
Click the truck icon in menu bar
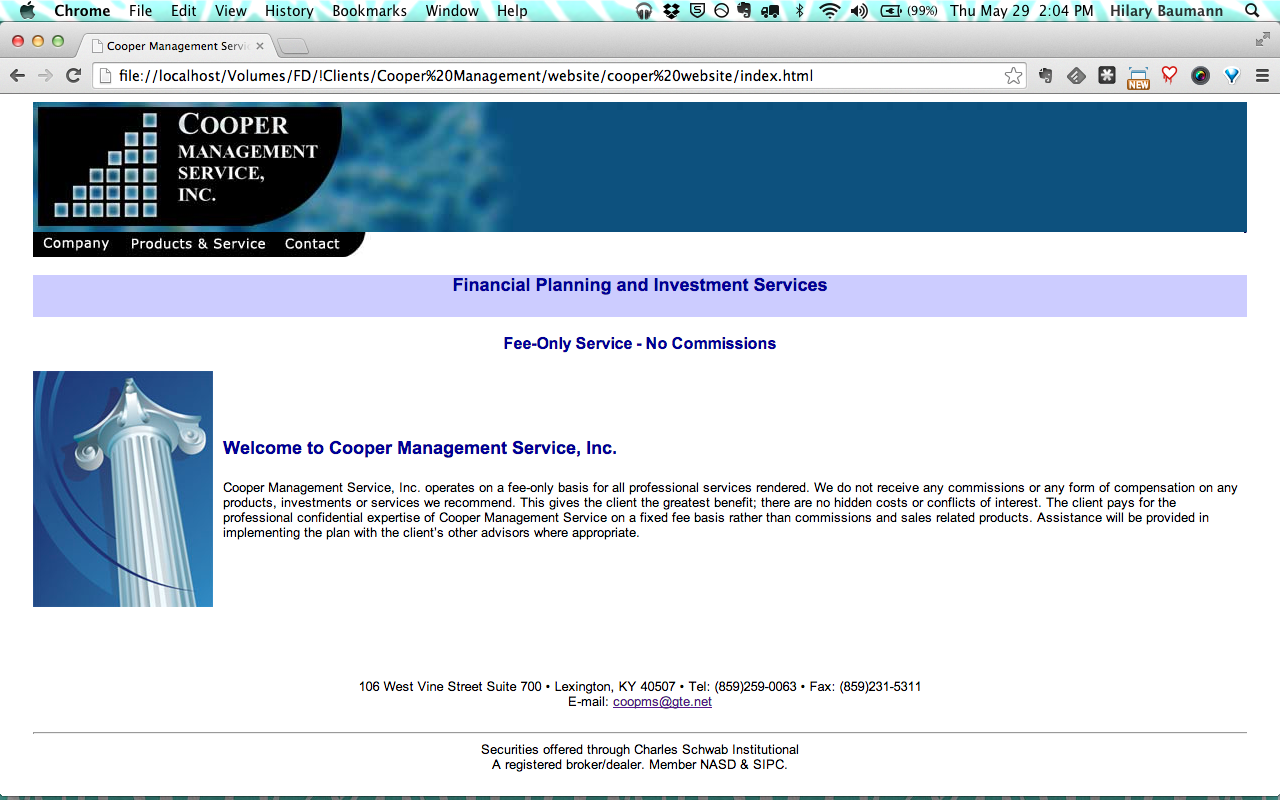pos(770,11)
